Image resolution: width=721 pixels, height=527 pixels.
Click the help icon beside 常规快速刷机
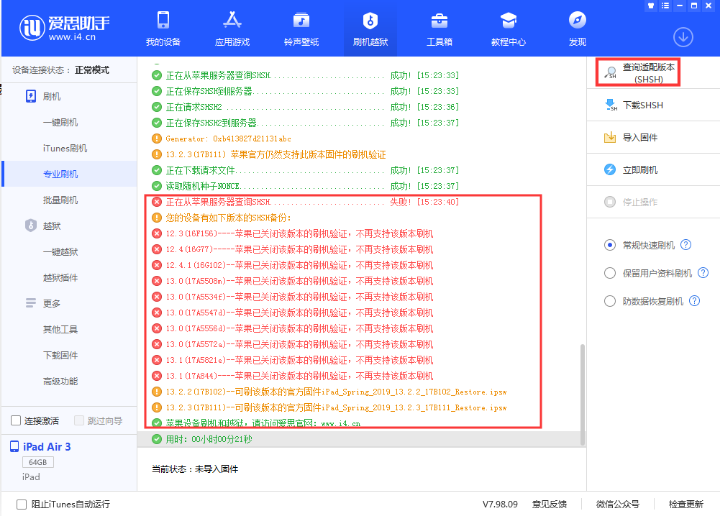[686, 244]
